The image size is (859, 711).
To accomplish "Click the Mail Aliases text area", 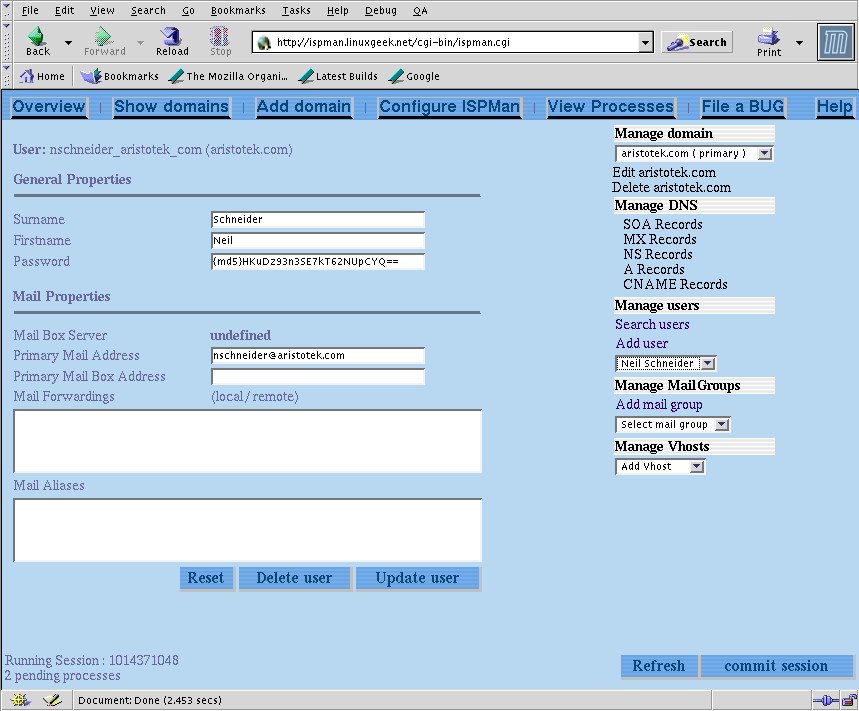I will (x=248, y=530).
